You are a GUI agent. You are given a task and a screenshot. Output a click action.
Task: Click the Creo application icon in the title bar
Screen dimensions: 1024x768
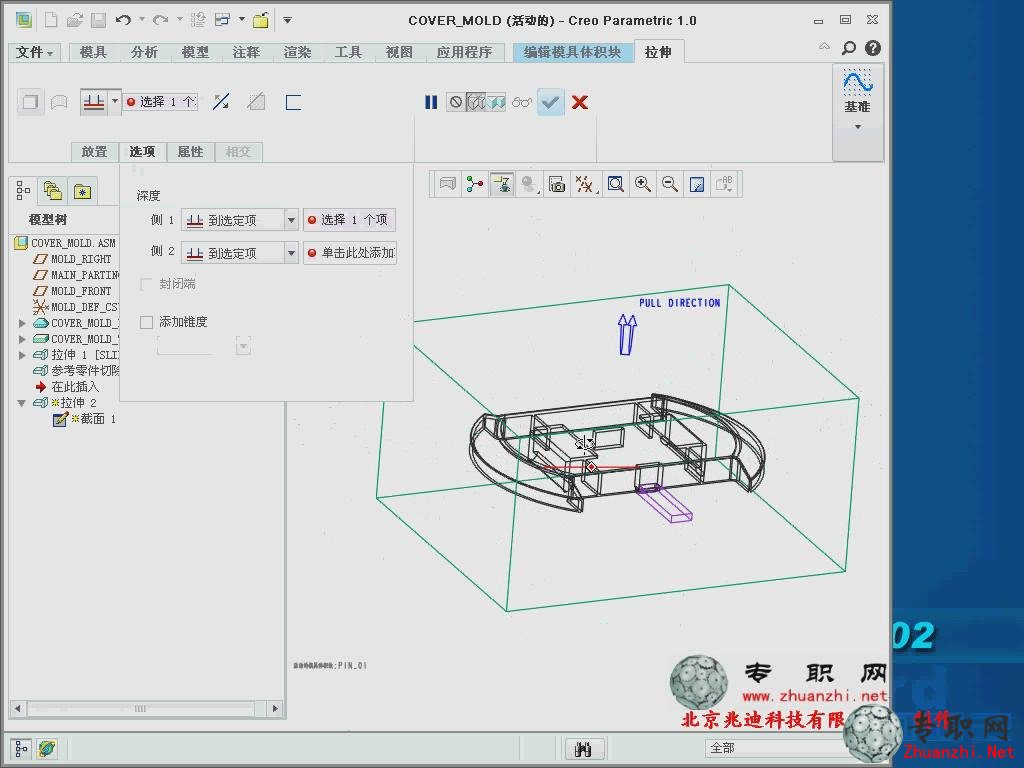point(24,20)
